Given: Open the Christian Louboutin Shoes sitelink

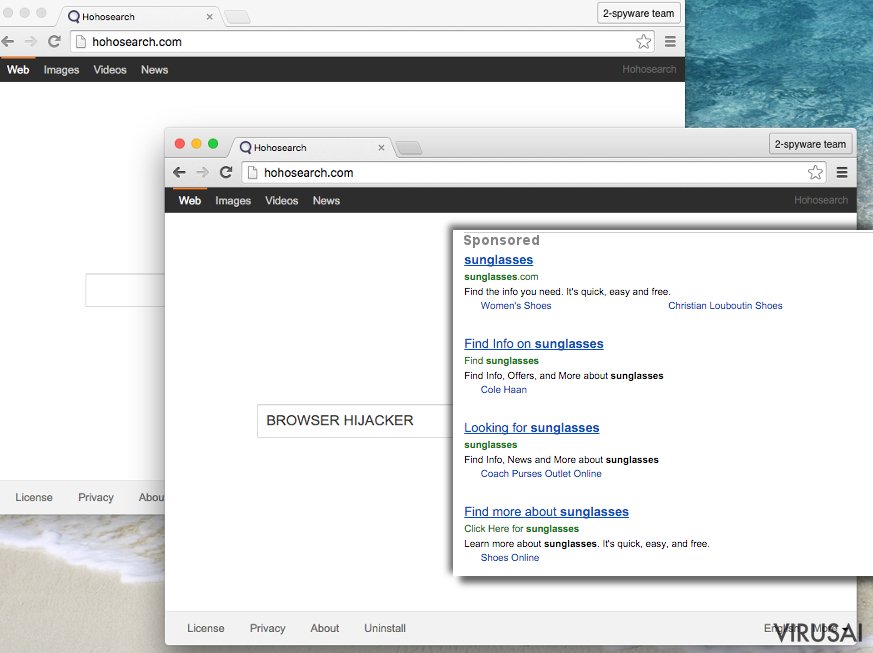Looking at the screenshot, I should tap(725, 306).
